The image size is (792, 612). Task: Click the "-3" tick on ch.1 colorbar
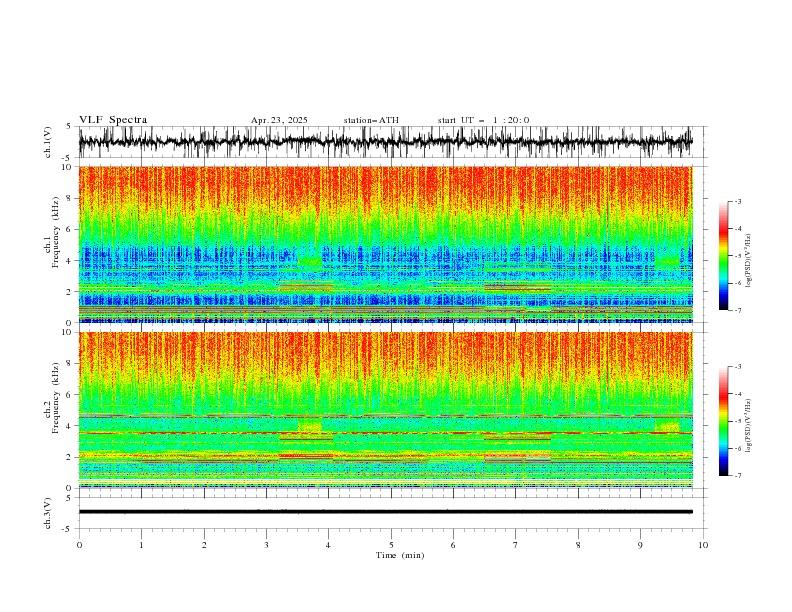pos(737,201)
